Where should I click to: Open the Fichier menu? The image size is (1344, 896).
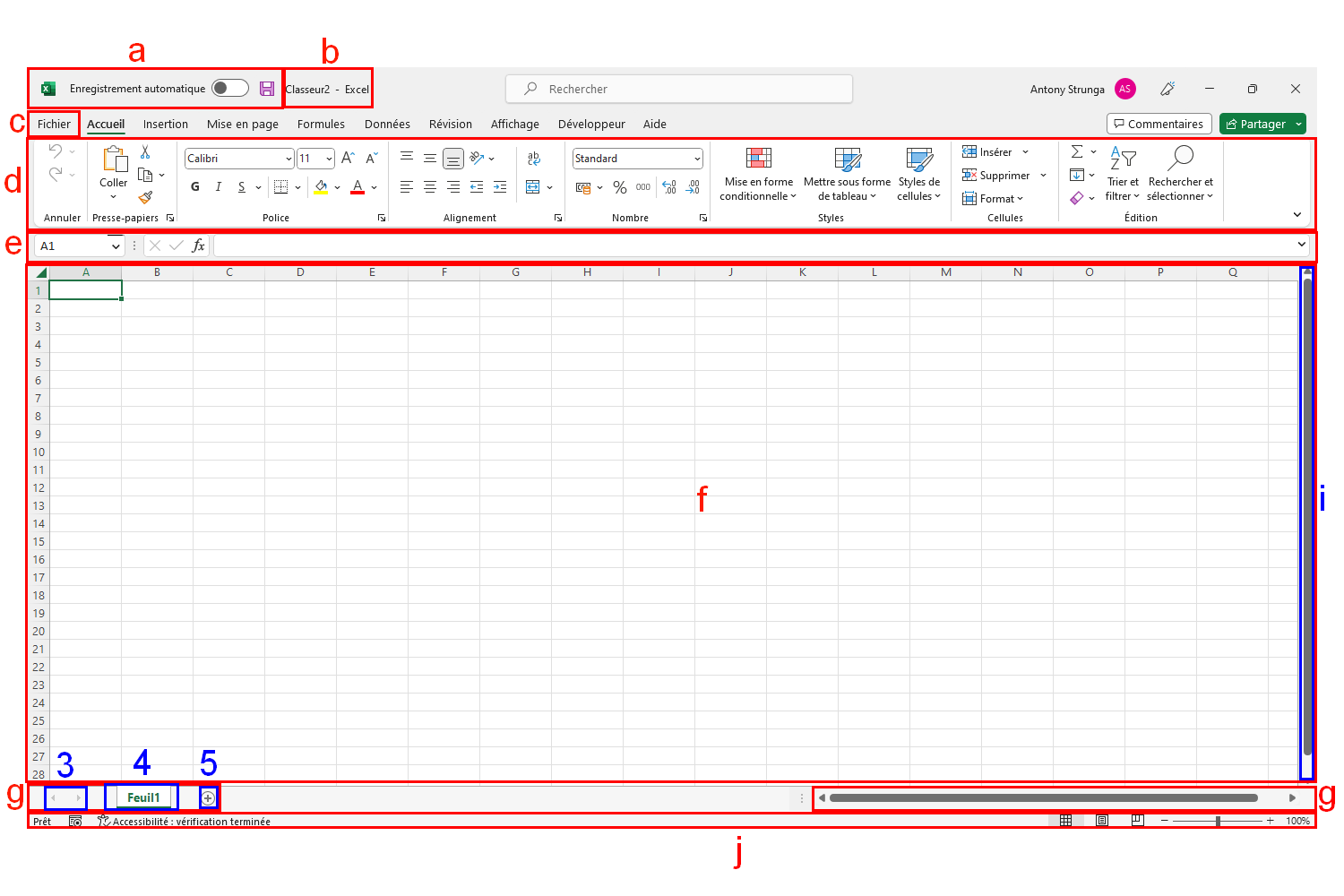click(x=54, y=125)
